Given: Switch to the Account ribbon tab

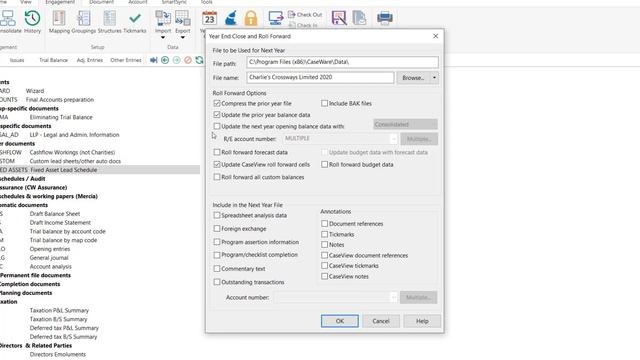Looking at the screenshot, I should (x=138, y=2).
